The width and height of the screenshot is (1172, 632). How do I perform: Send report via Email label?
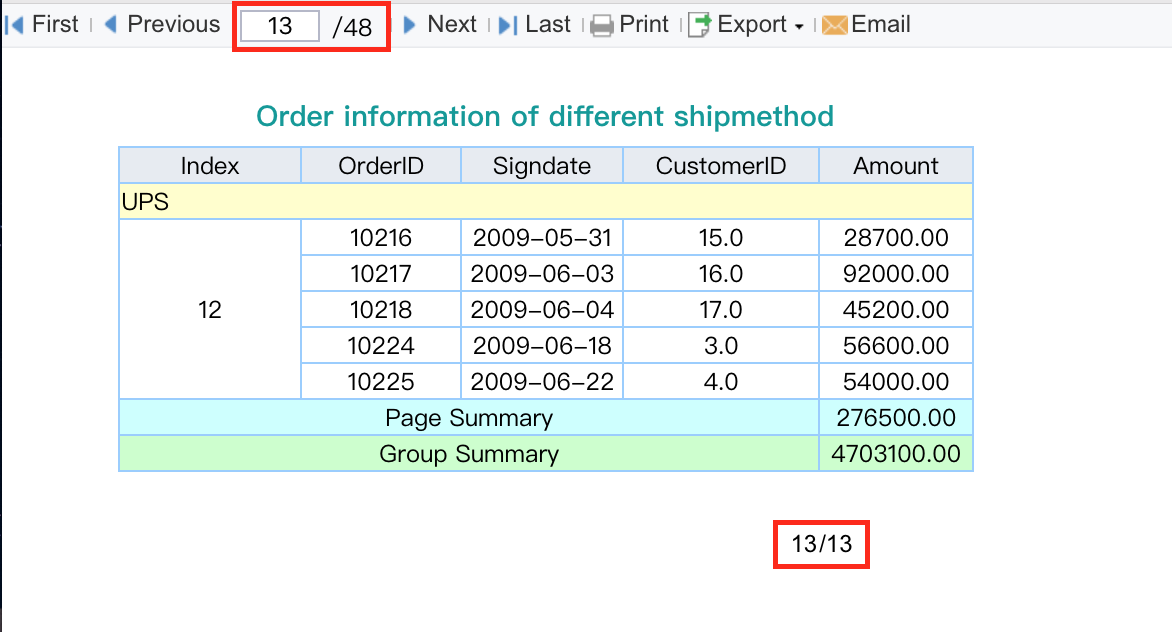click(x=880, y=24)
